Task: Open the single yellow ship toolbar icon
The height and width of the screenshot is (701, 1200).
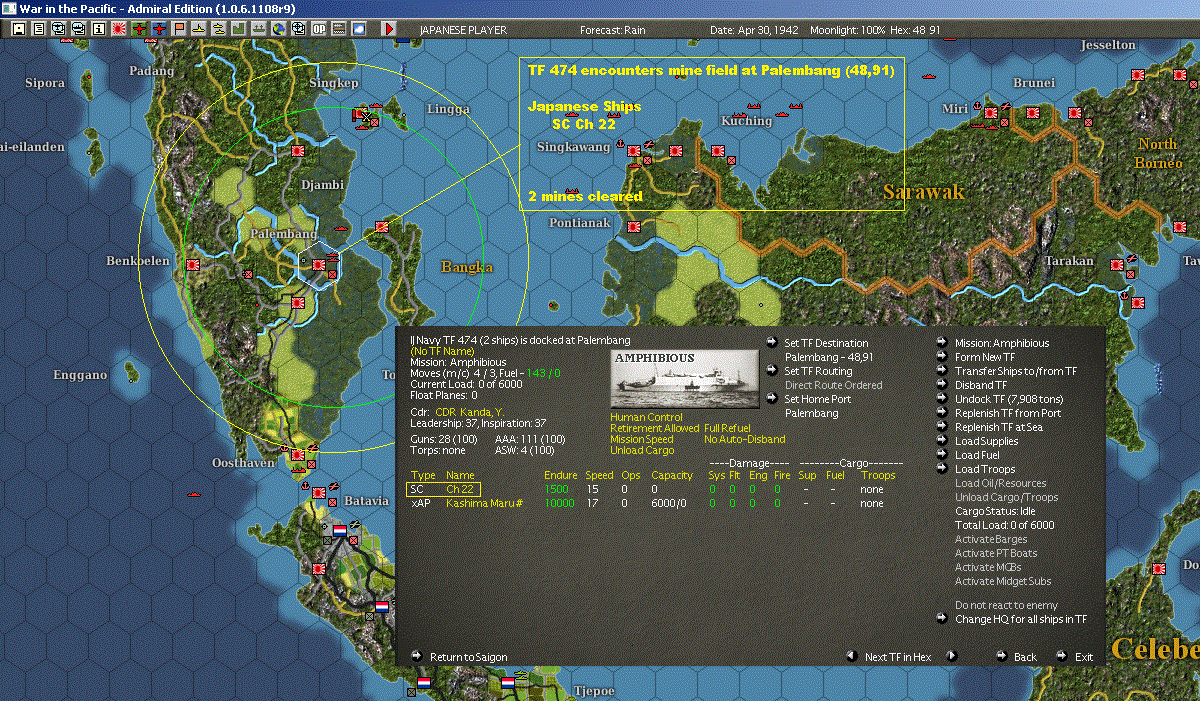Action: tap(198, 29)
